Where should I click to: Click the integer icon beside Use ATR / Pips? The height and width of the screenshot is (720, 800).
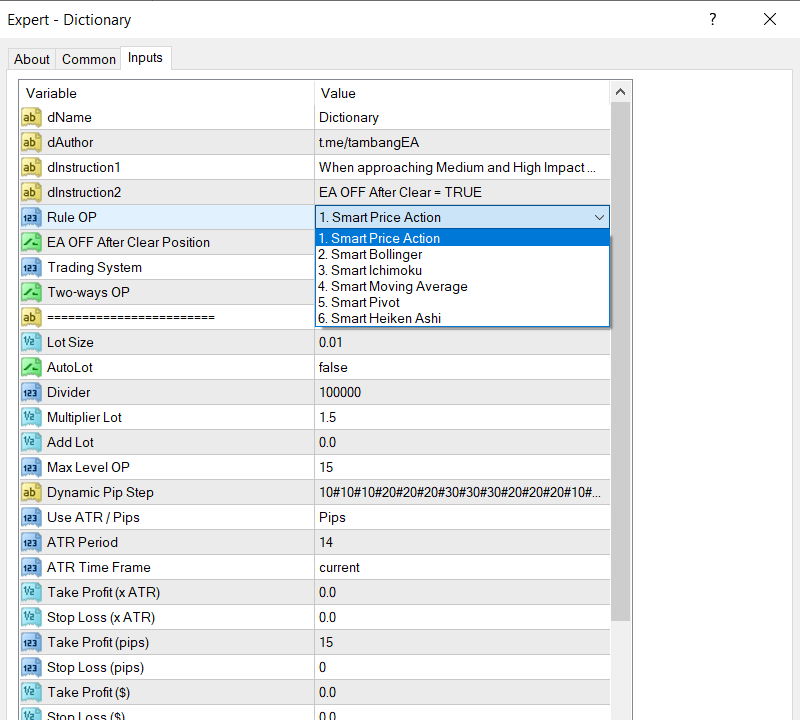[31, 517]
